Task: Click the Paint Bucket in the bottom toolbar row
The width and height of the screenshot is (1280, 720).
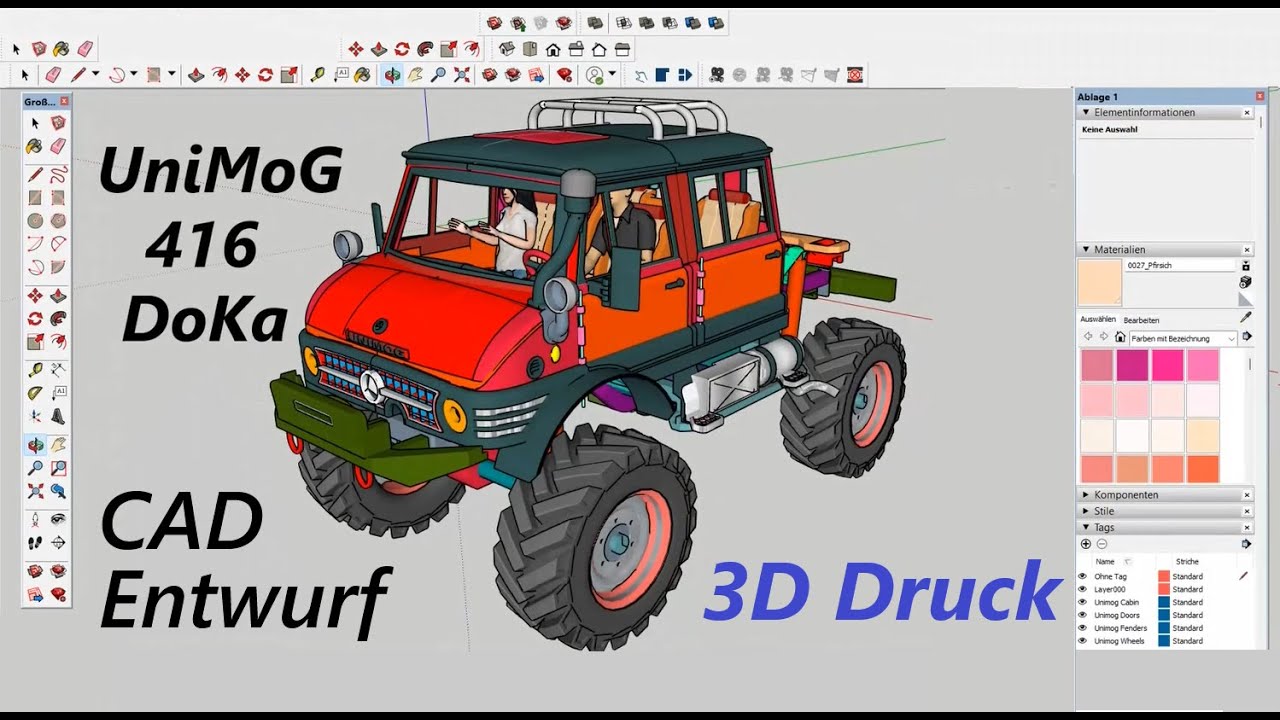Action: point(362,75)
